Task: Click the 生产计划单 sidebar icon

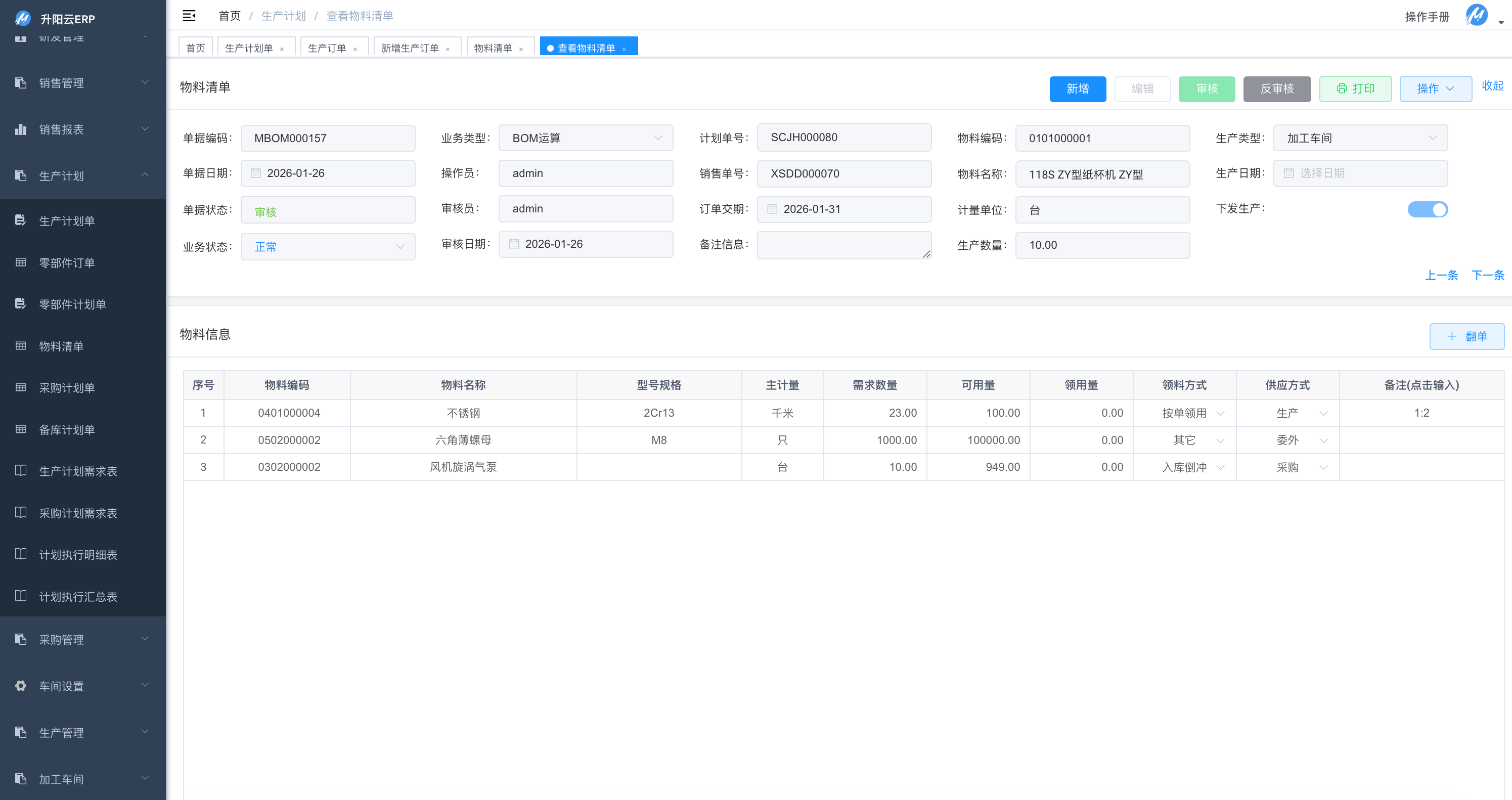Action: [21, 220]
